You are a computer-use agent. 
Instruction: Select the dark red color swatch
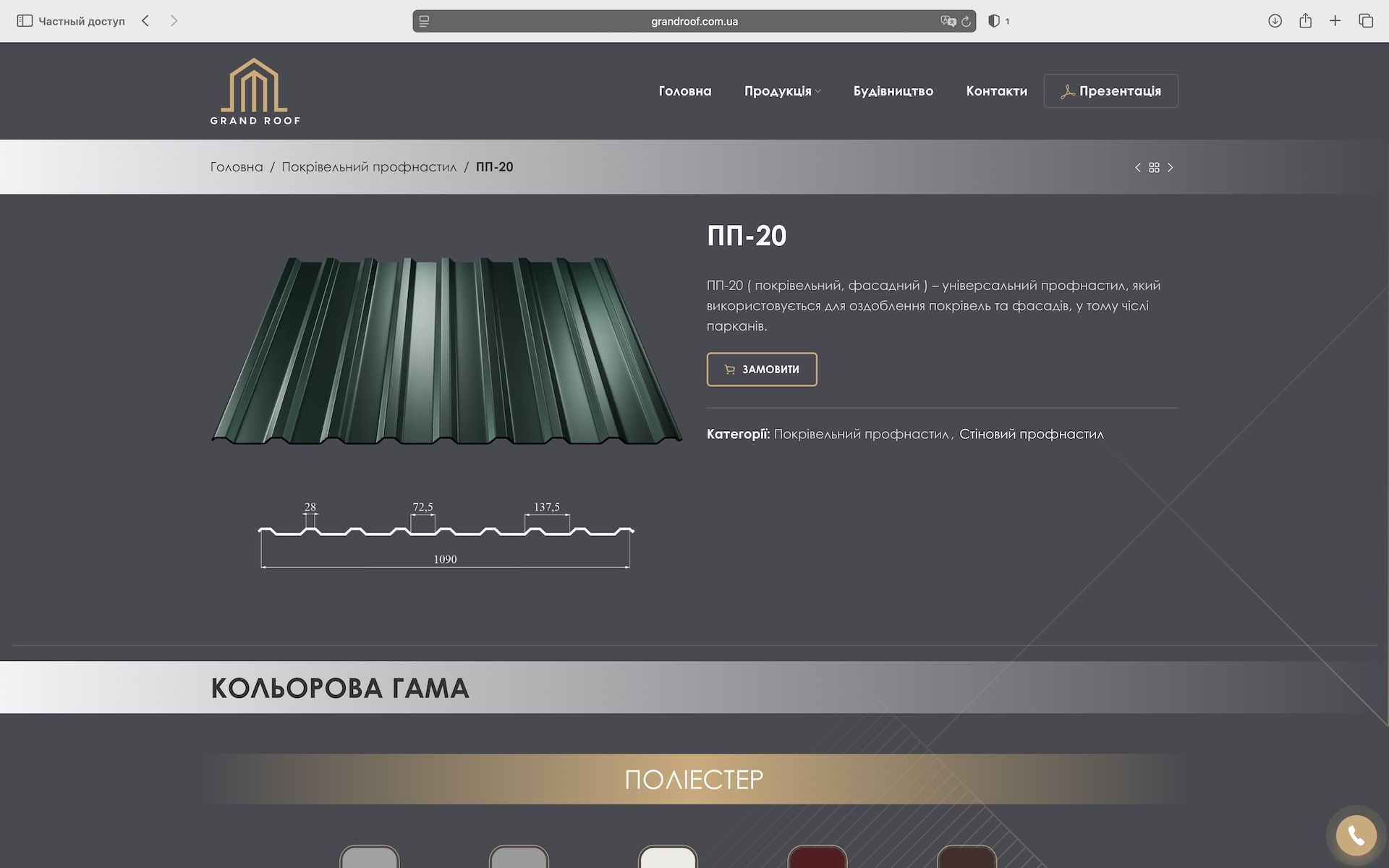coord(817,856)
